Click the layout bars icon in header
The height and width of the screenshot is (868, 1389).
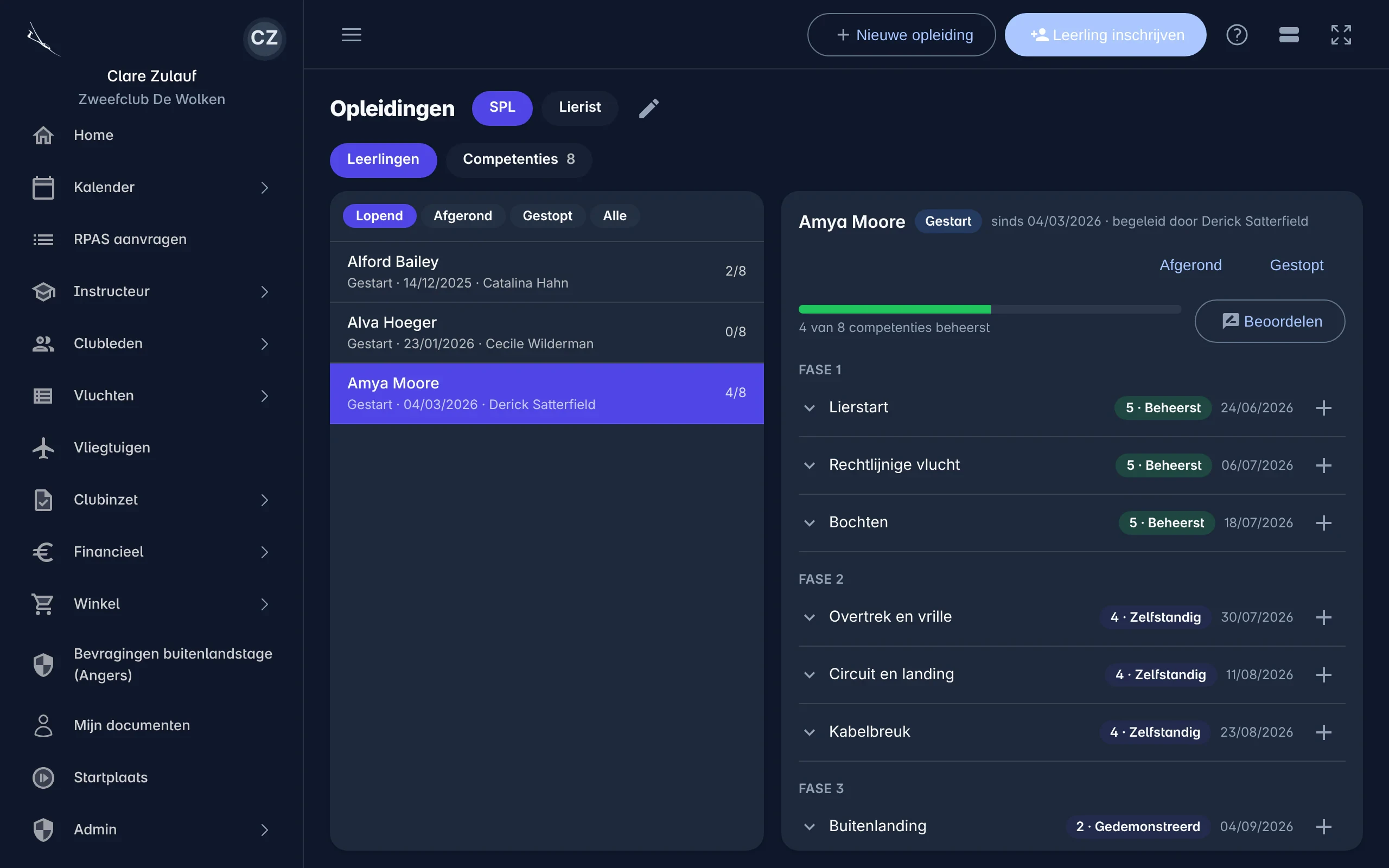tap(1289, 34)
